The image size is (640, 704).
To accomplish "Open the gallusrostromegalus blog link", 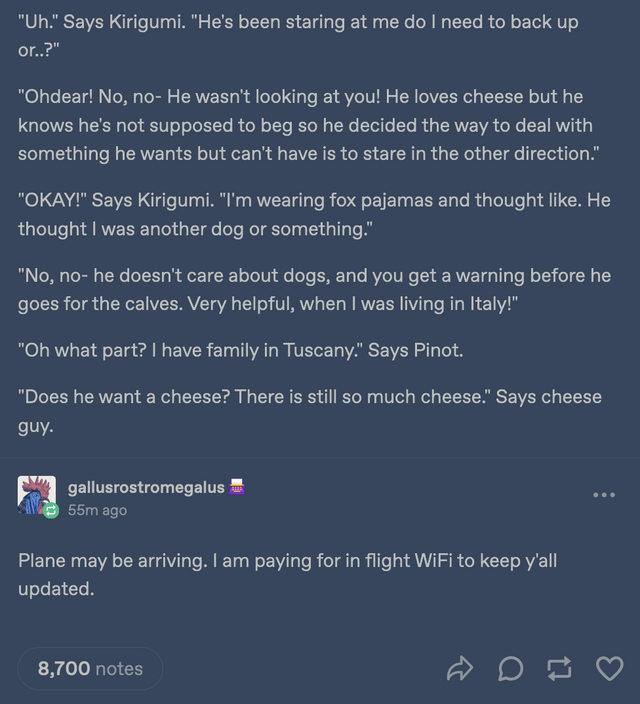I will pyautogui.click(x=146, y=487).
